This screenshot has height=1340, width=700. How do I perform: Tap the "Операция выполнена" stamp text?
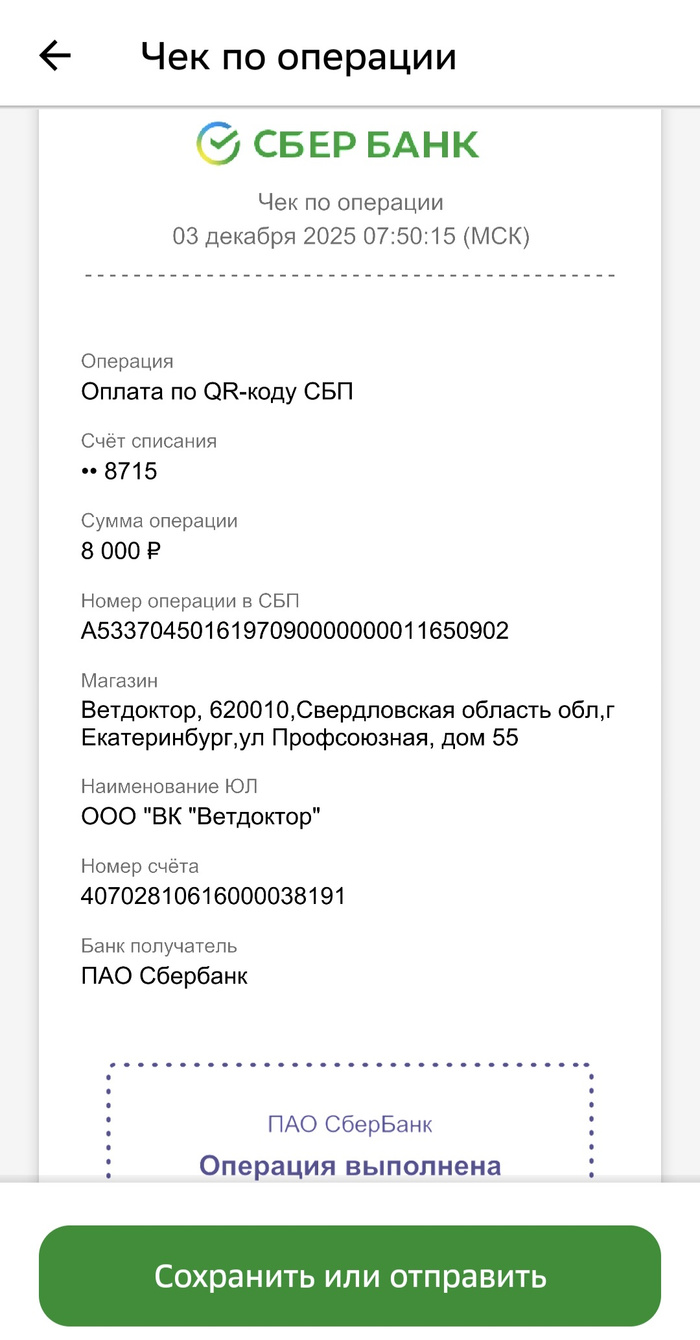click(350, 1166)
